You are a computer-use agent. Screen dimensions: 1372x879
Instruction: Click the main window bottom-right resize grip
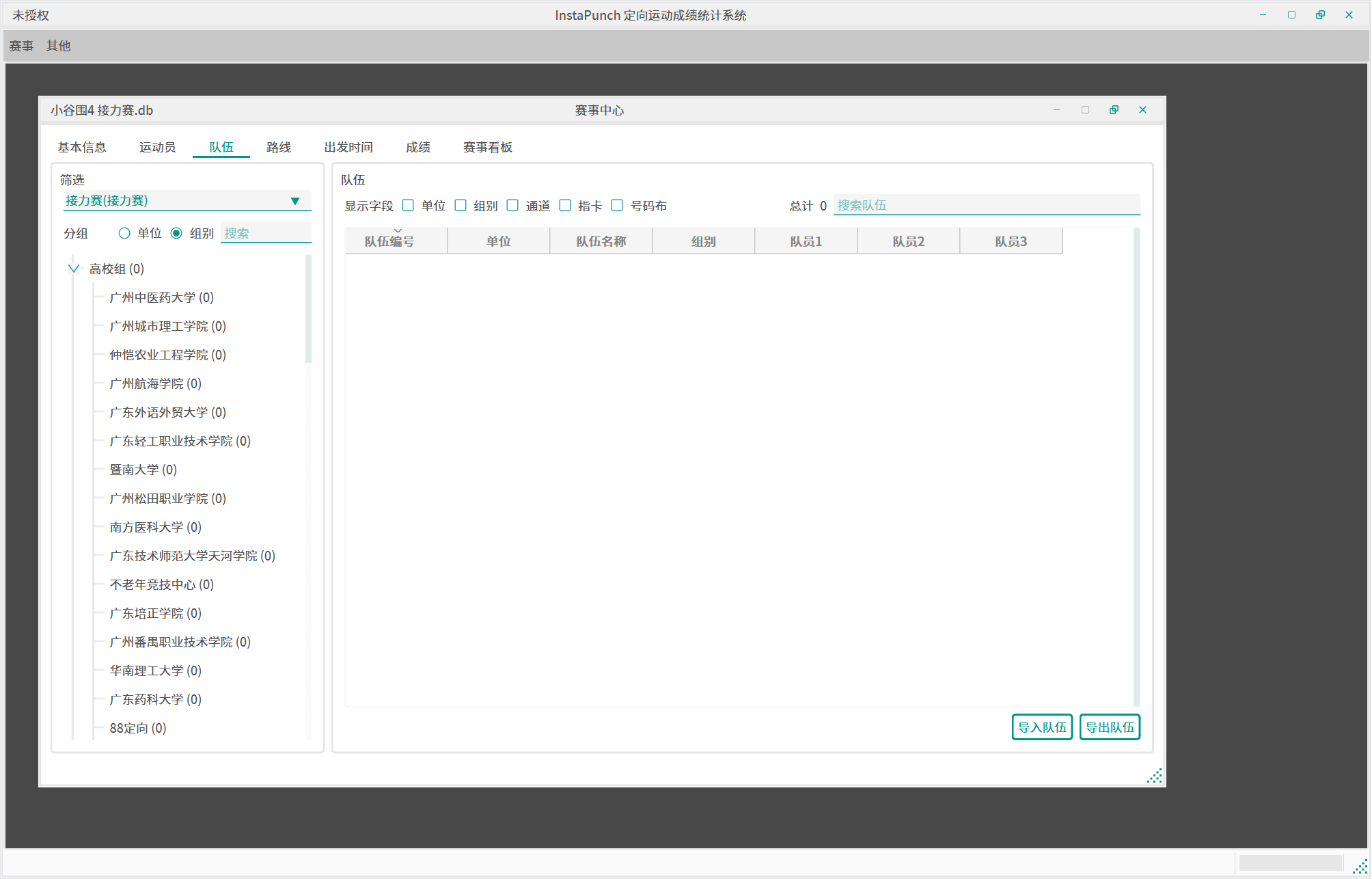tap(1360, 867)
